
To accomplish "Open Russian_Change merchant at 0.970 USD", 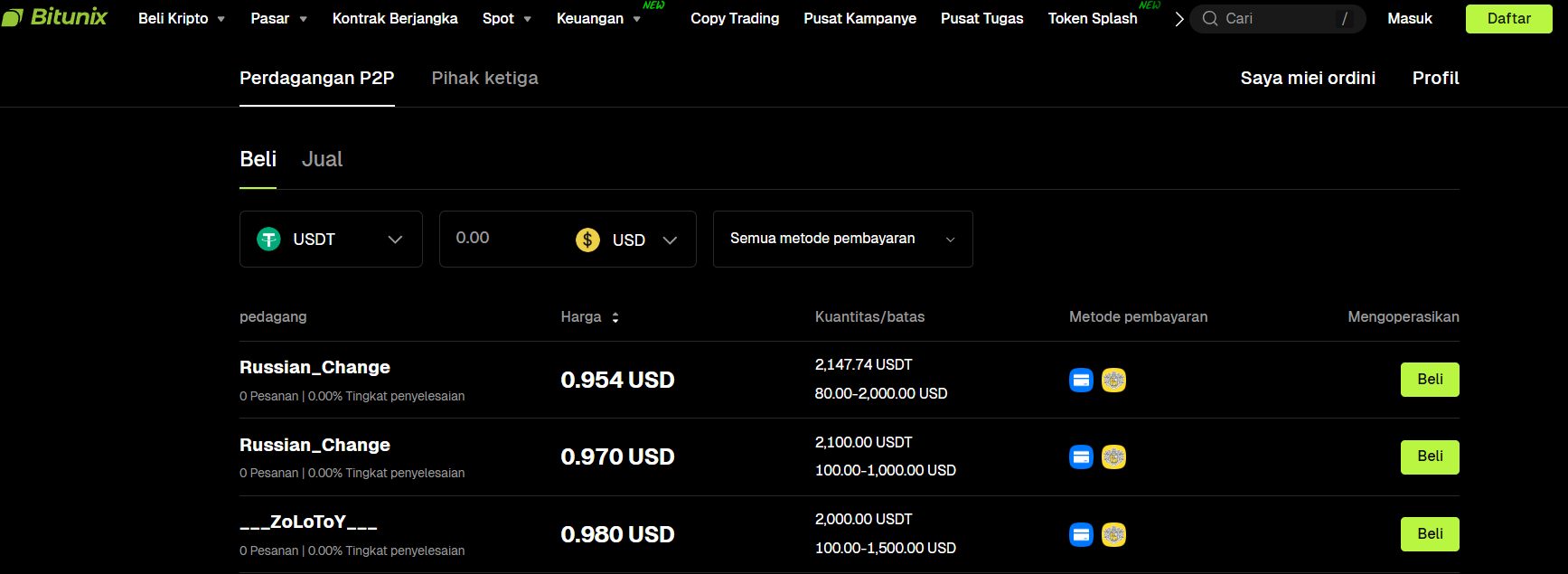I will [315, 445].
